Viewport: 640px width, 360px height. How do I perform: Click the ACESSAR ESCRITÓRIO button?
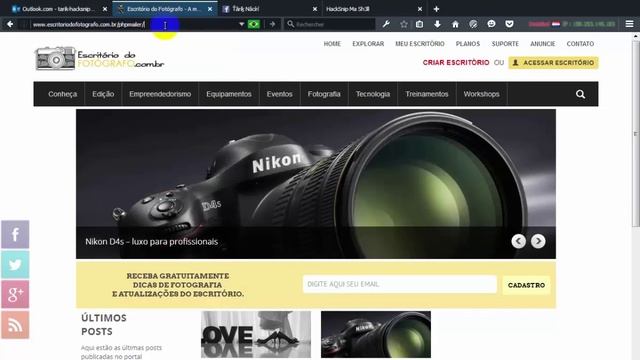[553, 62]
